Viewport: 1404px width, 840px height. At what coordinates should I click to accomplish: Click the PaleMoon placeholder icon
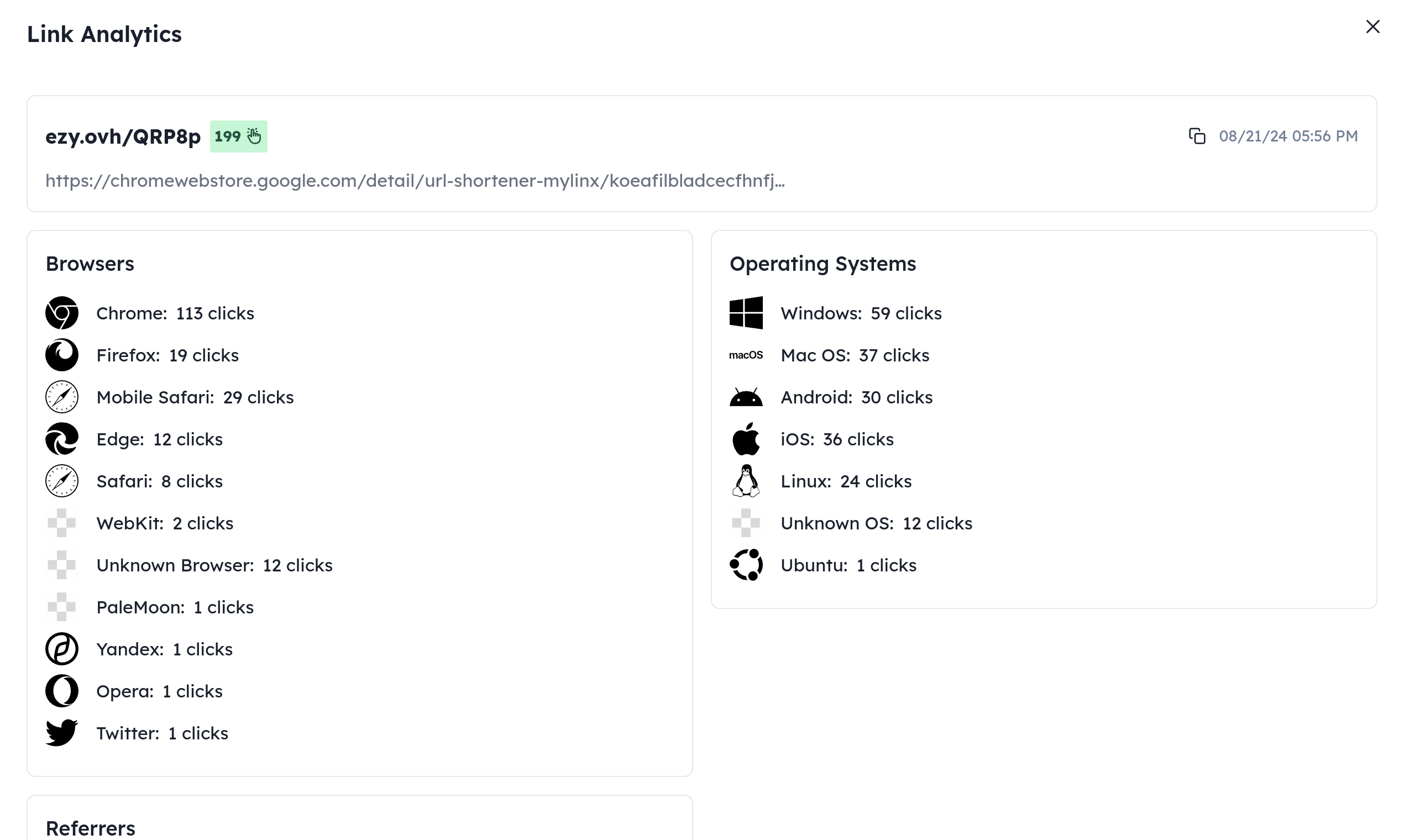coord(62,607)
